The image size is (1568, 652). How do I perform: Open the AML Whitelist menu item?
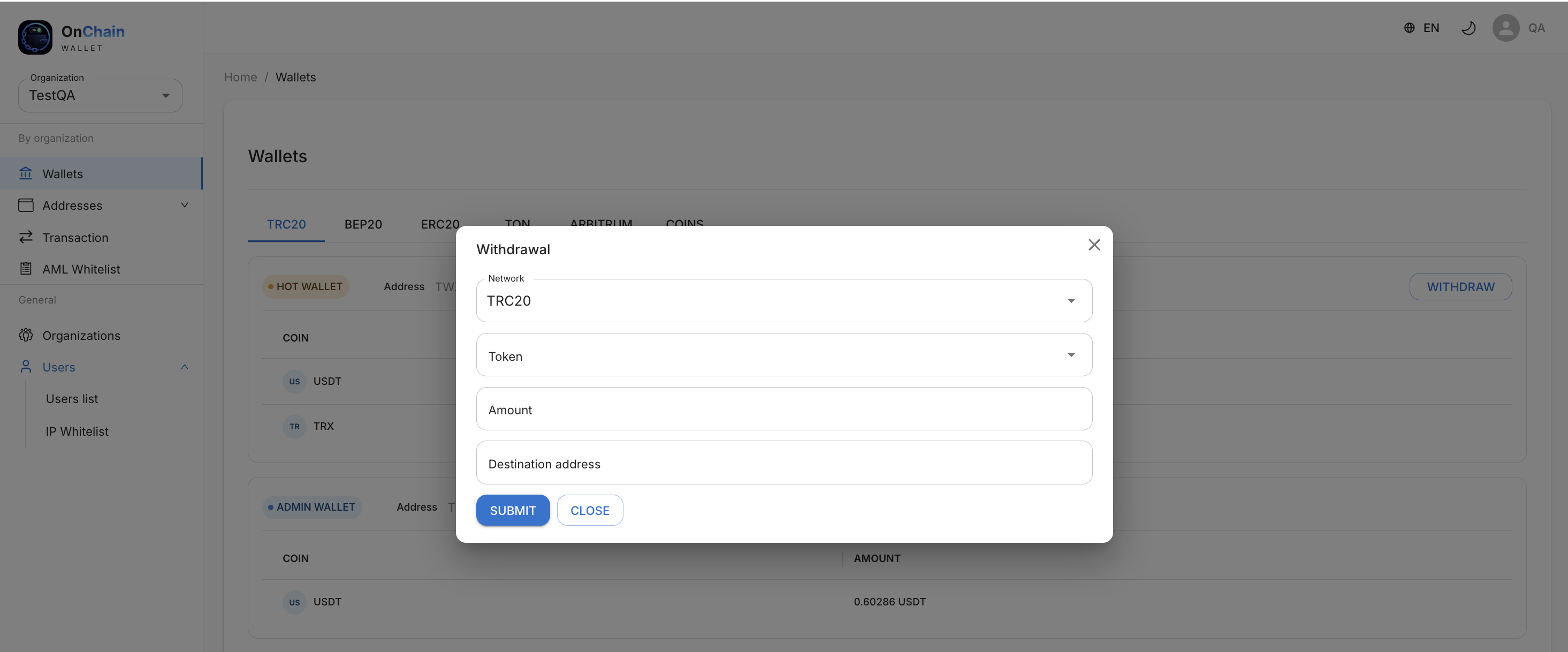[x=101, y=269]
